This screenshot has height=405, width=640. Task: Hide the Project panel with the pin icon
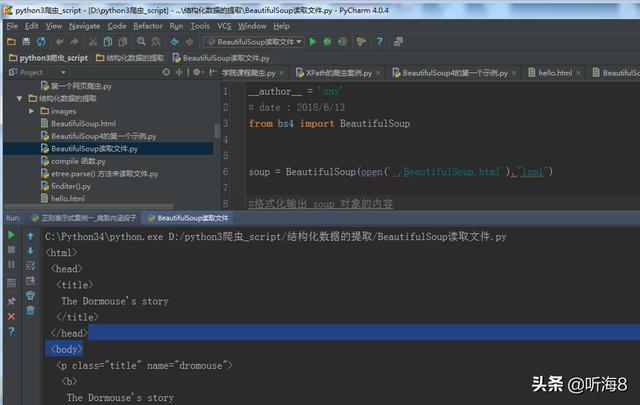(x=212, y=72)
